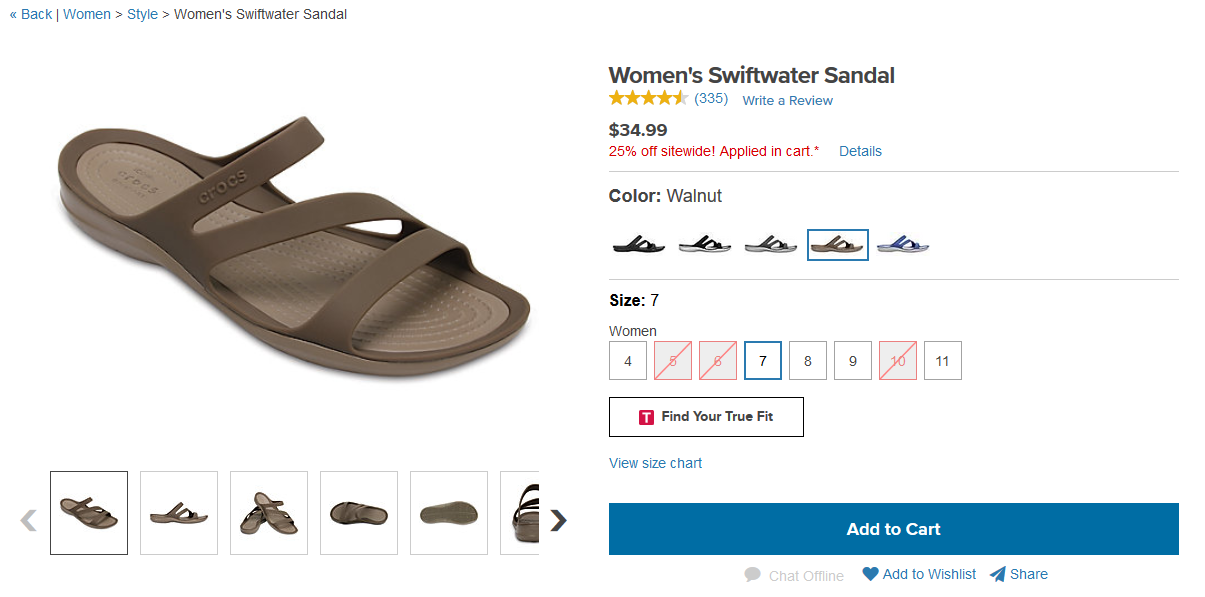Select women's size 4
The width and height of the screenshot is (1205, 597).
[x=628, y=361]
